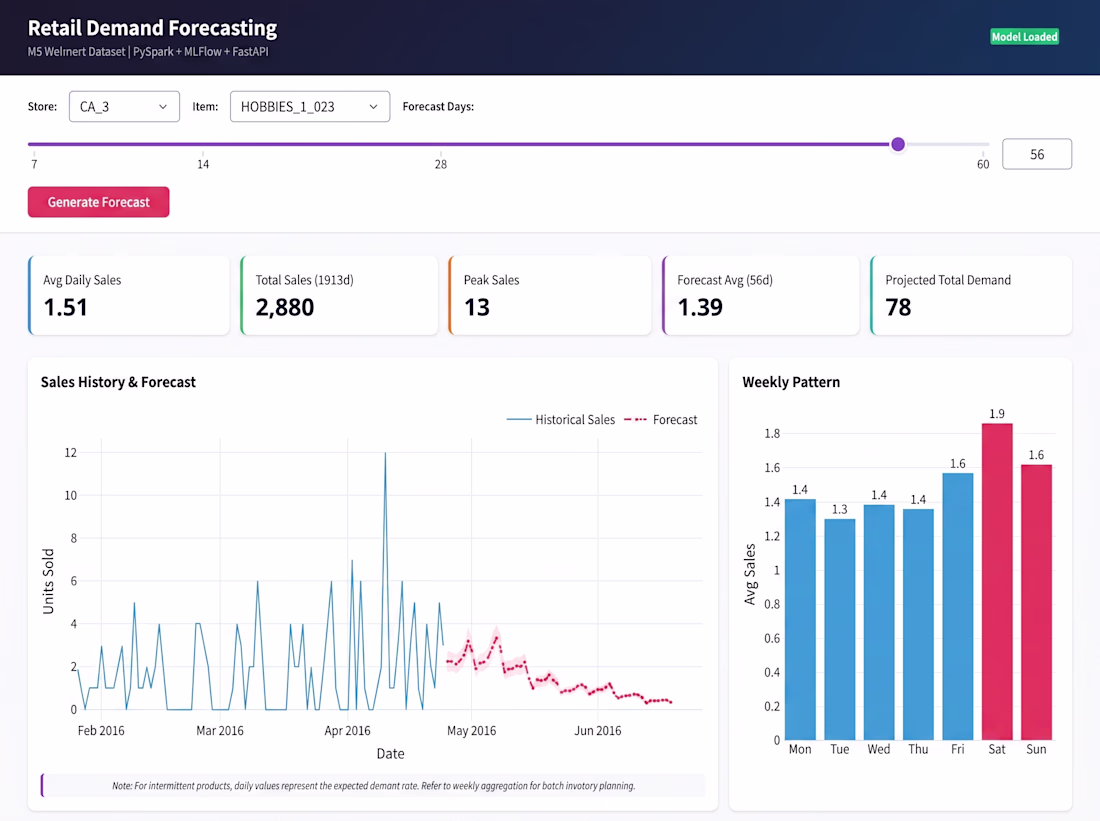Click the Forecast Avg (56d) card
This screenshot has width=1100, height=821.
pos(761,295)
